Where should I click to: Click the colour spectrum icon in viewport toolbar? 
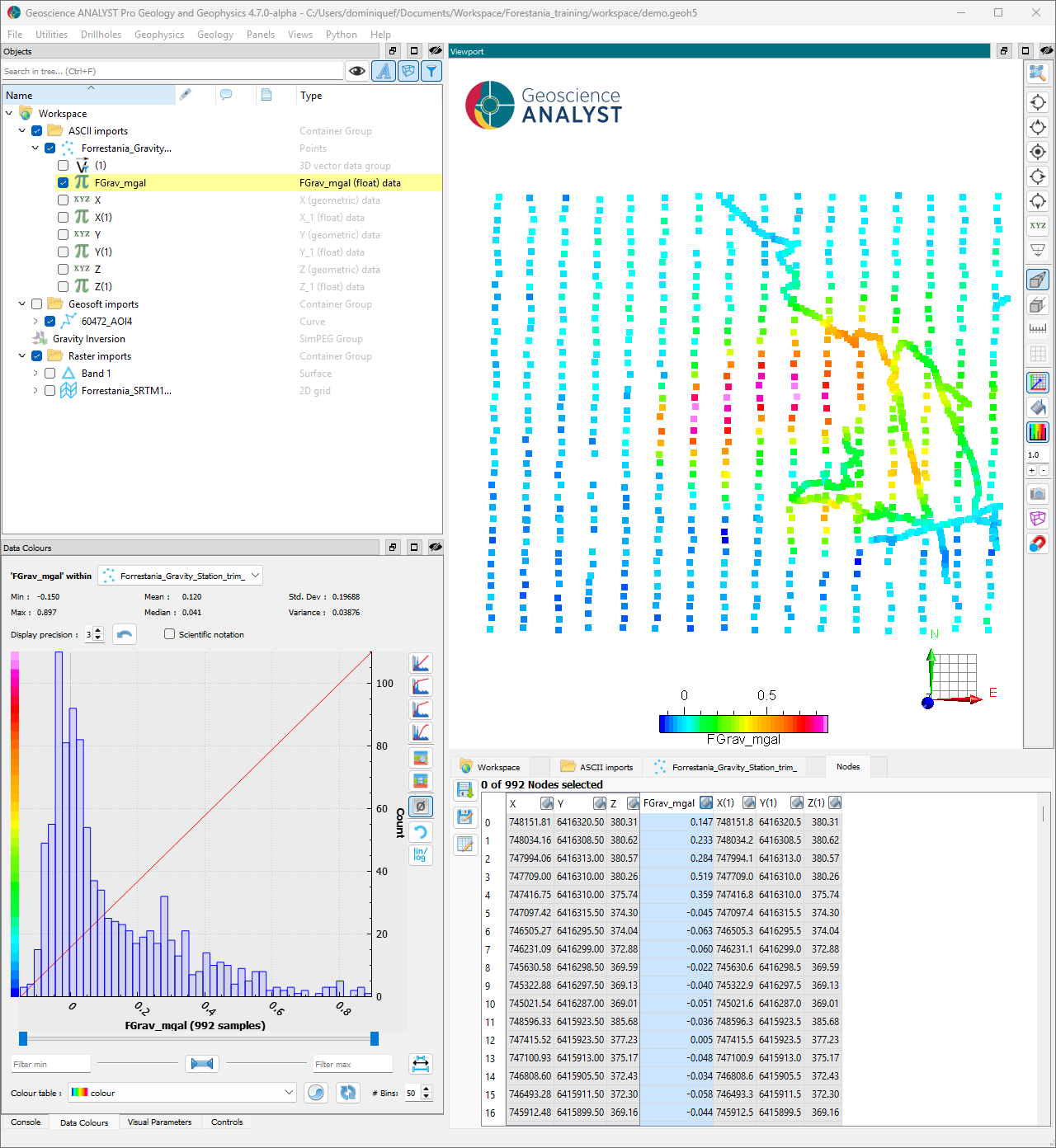pyautogui.click(x=1038, y=431)
